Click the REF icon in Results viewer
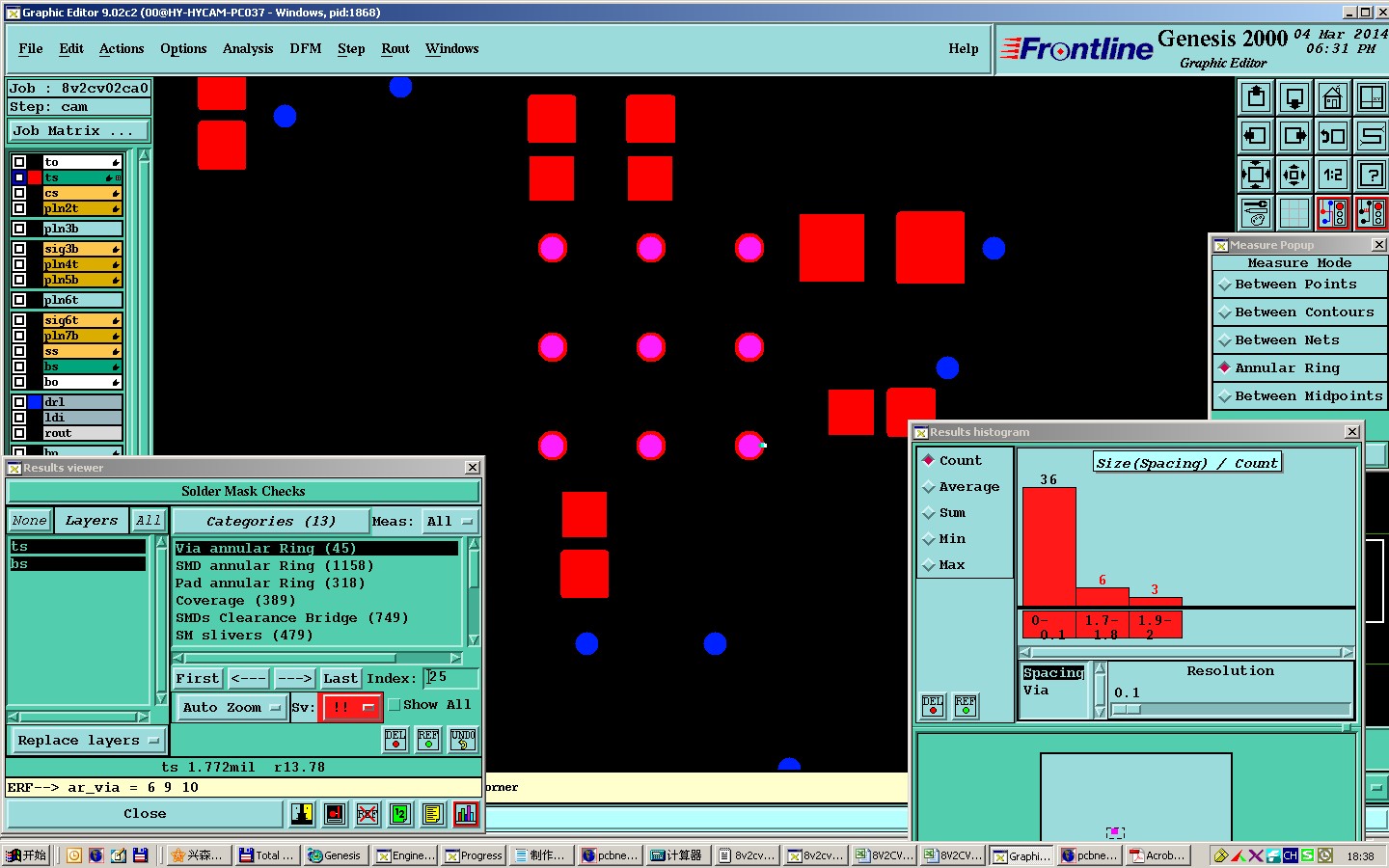1389x868 pixels. (x=428, y=740)
